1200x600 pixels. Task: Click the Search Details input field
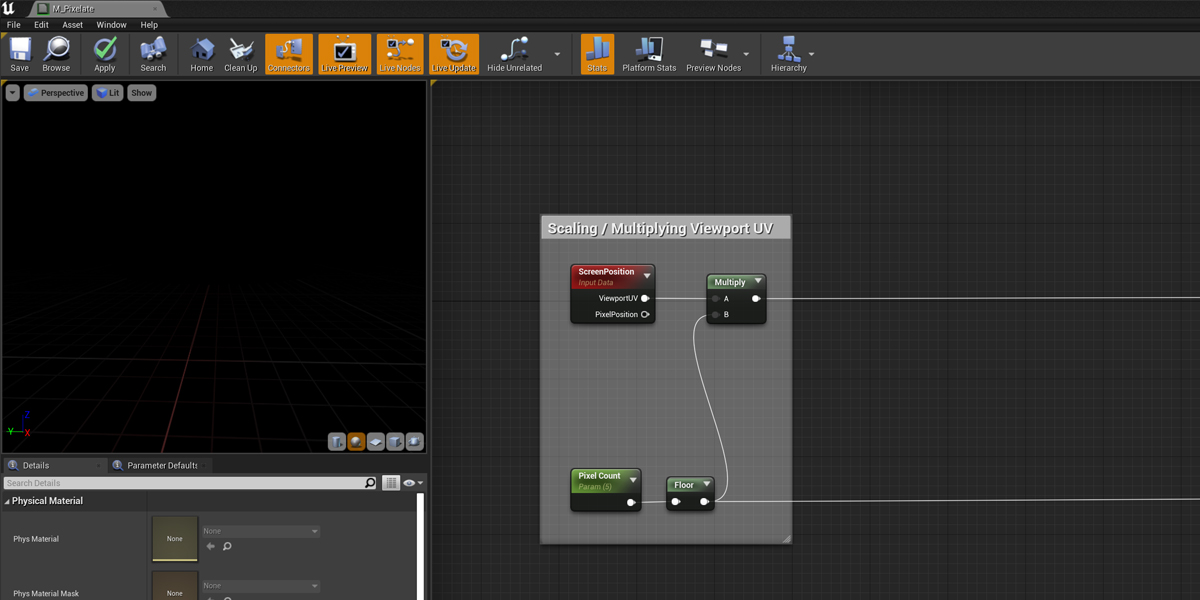click(x=185, y=483)
